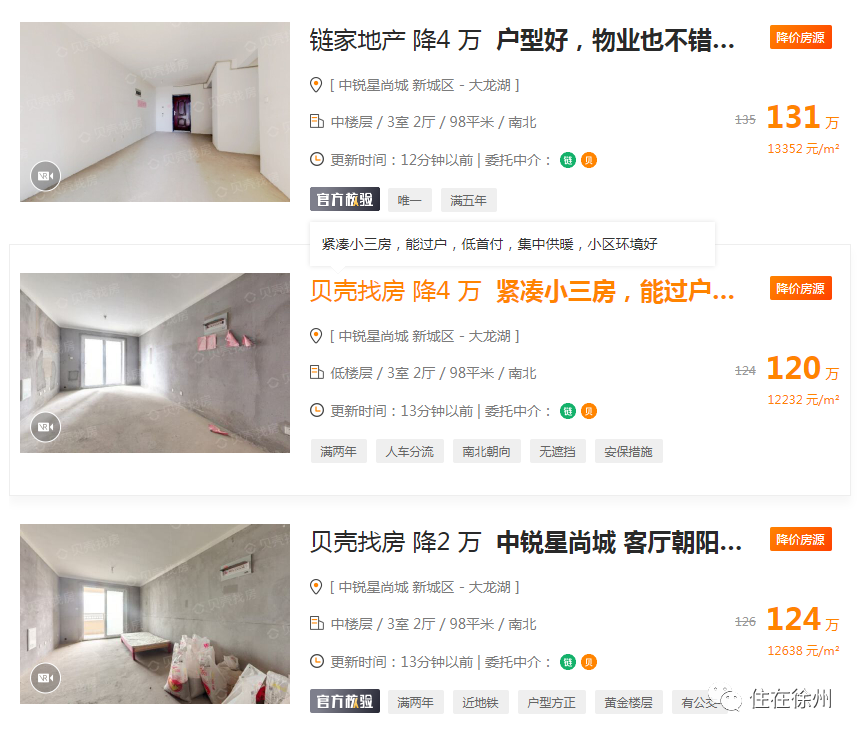Click location pin icon in second listing
This screenshot has width=860, height=736.
(x=316, y=336)
